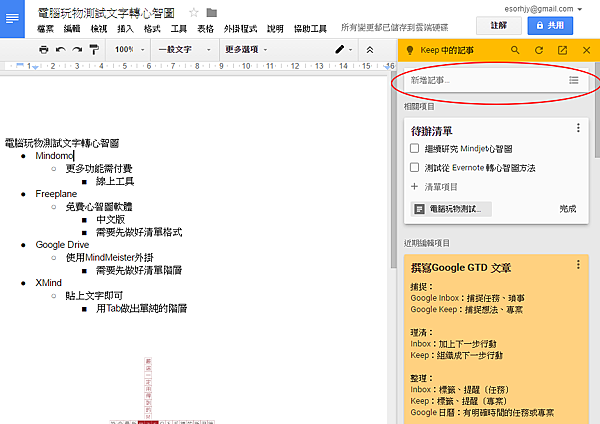Open the 工具 menu
The image size is (600, 424).
tap(179, 29)
